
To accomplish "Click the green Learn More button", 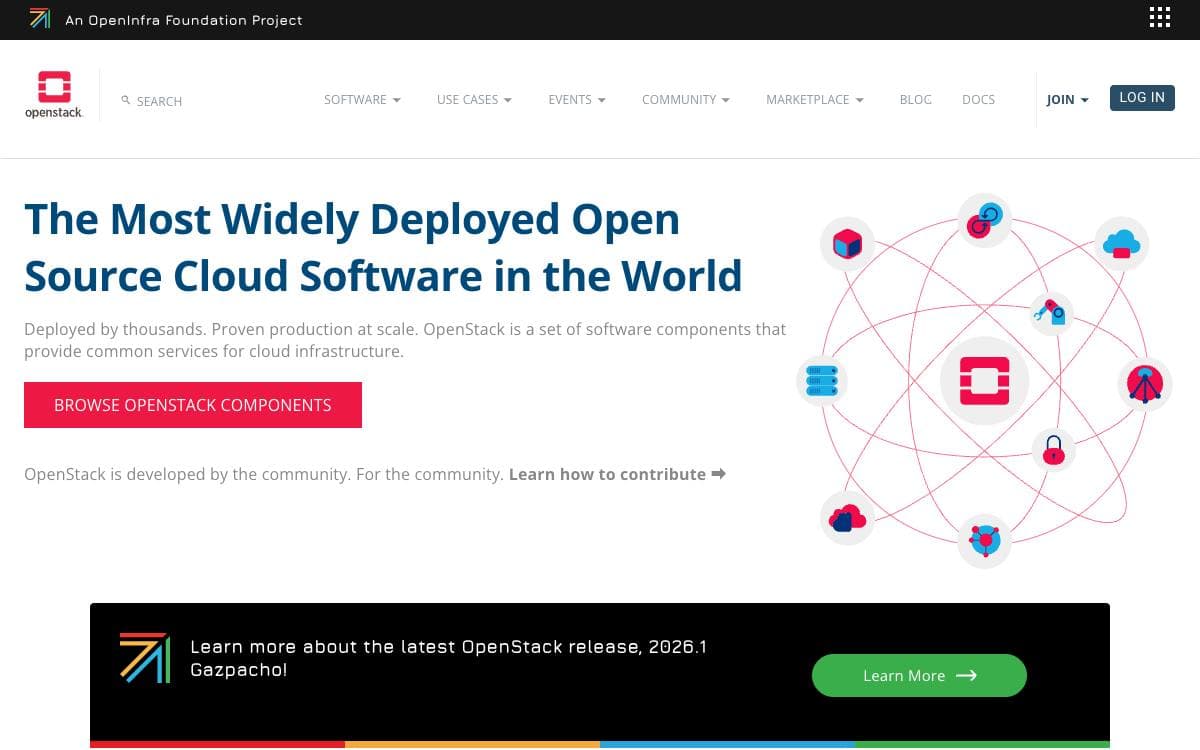I will click(x=919, y=675).
